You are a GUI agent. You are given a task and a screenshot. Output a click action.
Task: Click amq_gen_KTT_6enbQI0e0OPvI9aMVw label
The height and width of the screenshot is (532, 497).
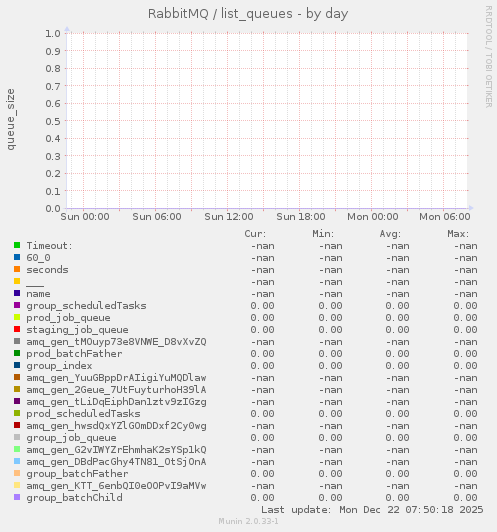pos(116,486)
